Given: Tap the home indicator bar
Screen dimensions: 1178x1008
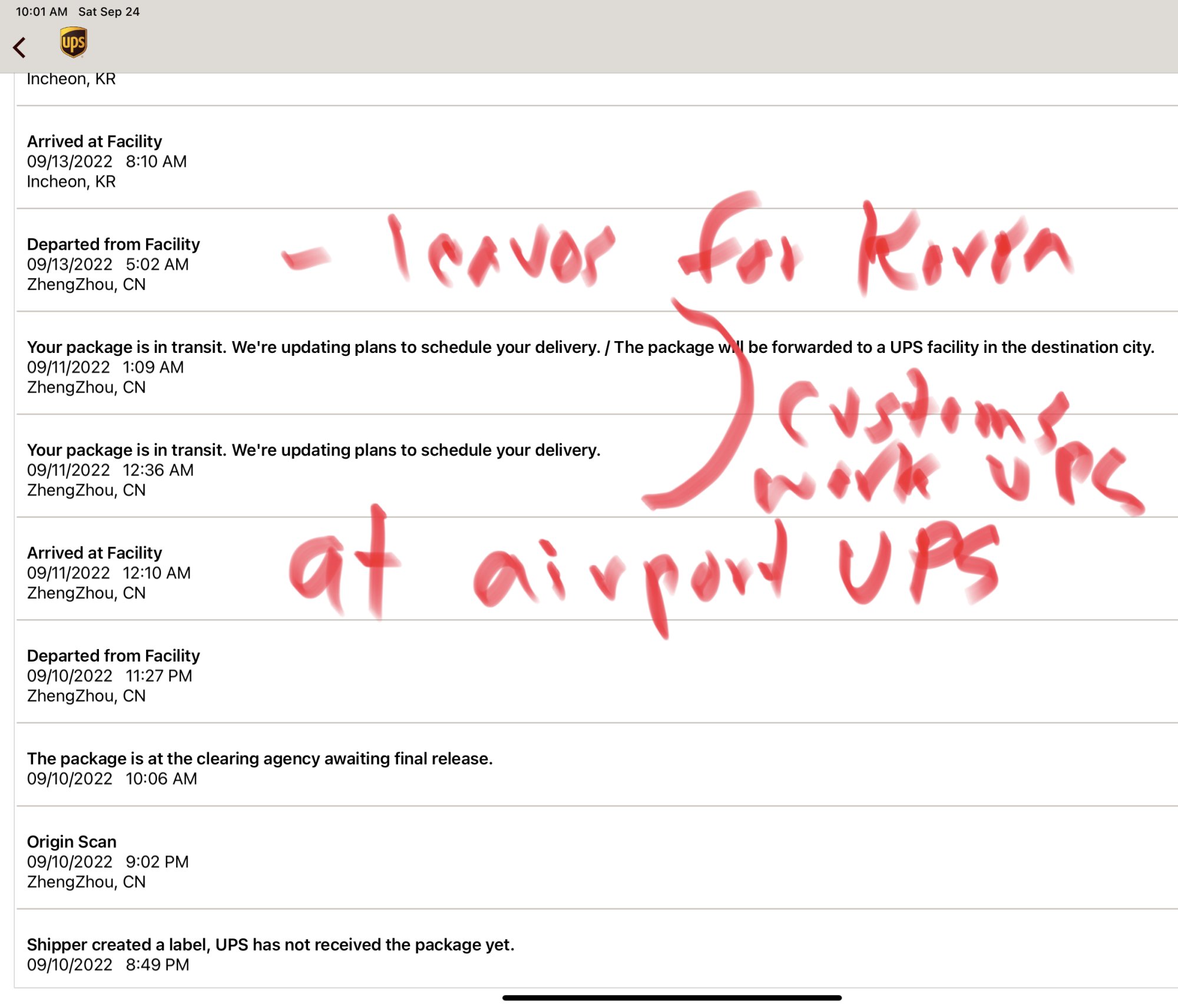Looking at the screenshot, I should pyautogui.click(x=671, y=998).
